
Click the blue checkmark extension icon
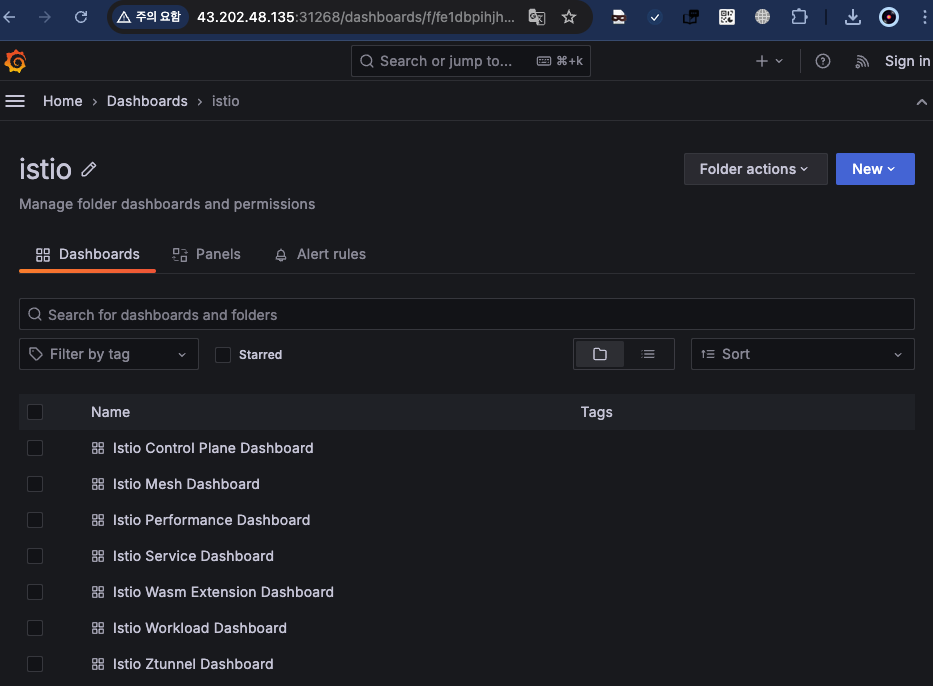click(655, 17)
